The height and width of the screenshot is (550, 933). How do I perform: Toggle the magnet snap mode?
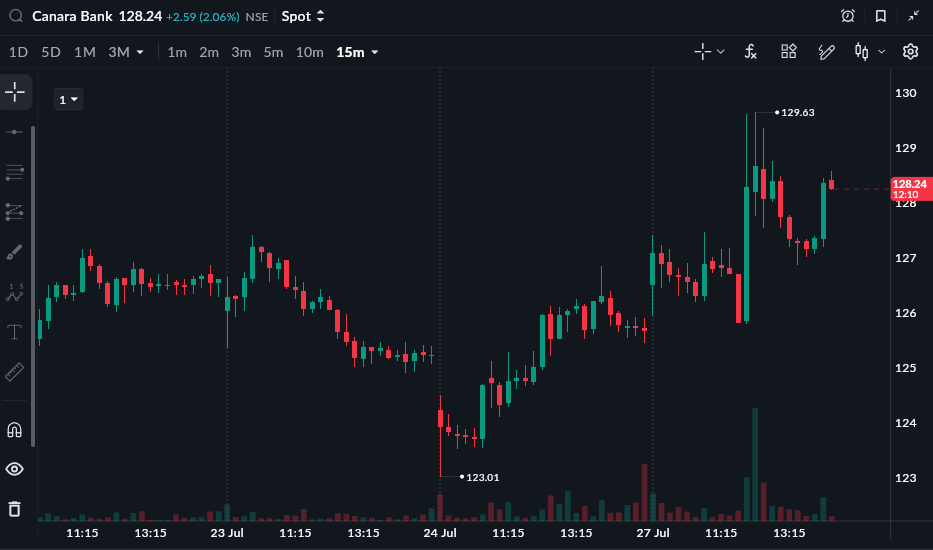click(x=14, y=430)
